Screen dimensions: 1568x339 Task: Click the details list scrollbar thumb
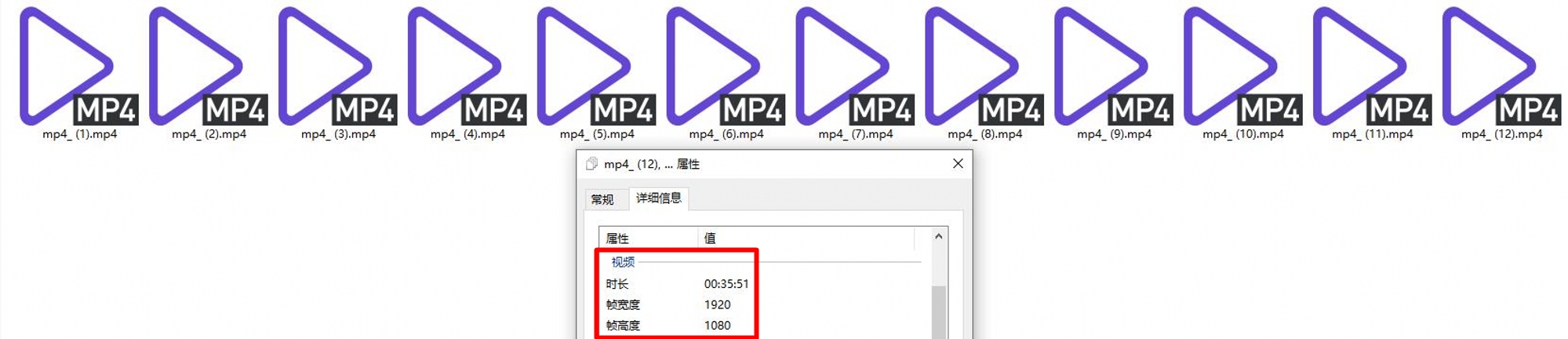(939, 312)
